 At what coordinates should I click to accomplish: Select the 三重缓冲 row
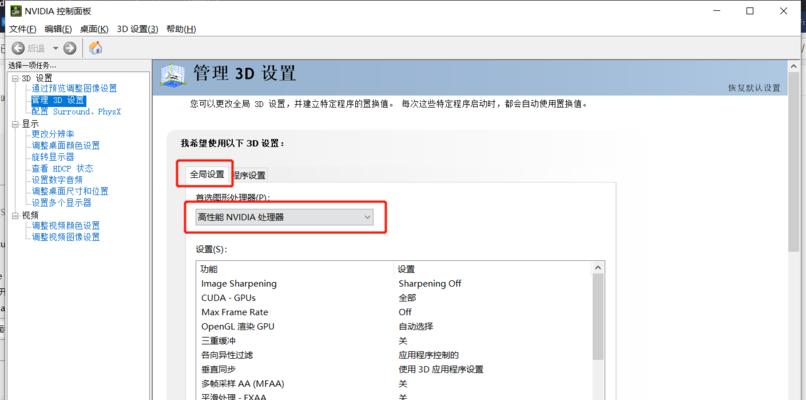[394, 341]
